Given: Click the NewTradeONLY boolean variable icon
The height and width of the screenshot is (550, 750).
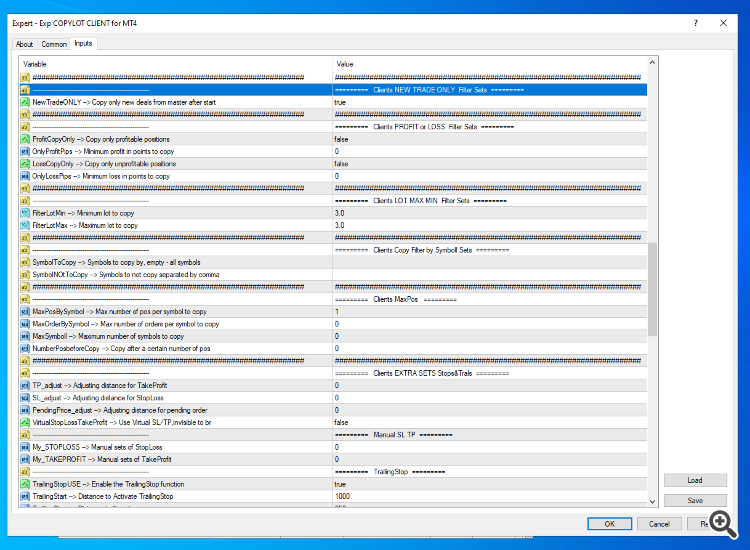Looking at the screenshot, I should click(25, 102).
